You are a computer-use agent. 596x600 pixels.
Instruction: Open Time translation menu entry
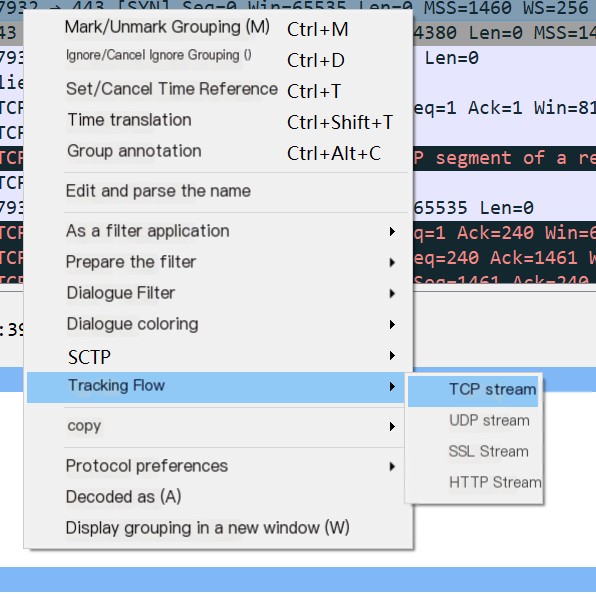coord(217,121)
